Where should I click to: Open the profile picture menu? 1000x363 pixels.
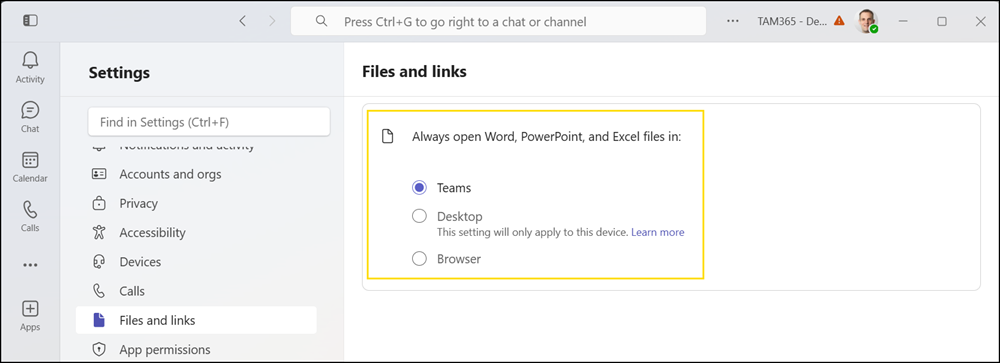[x=866, y=21]
